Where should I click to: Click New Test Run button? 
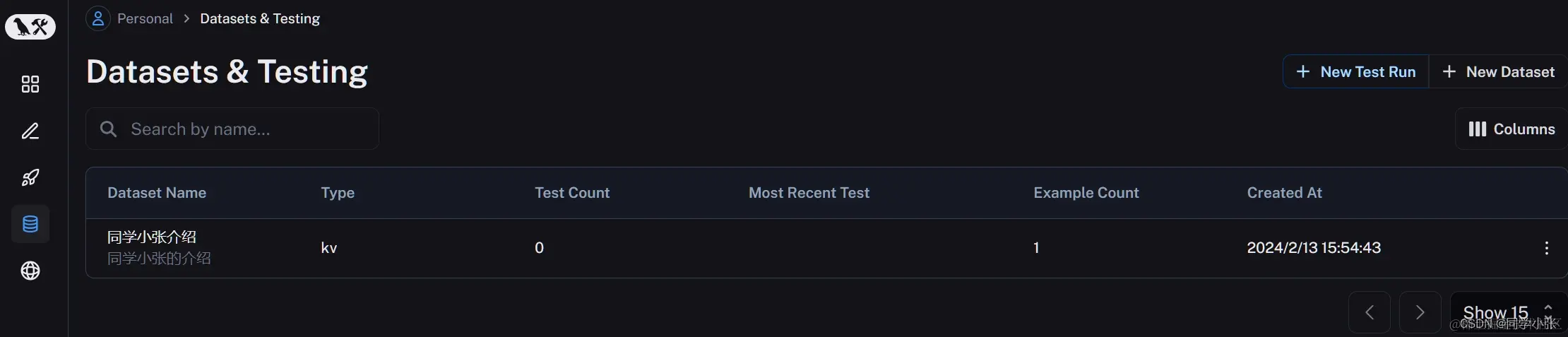point(1356,72)
